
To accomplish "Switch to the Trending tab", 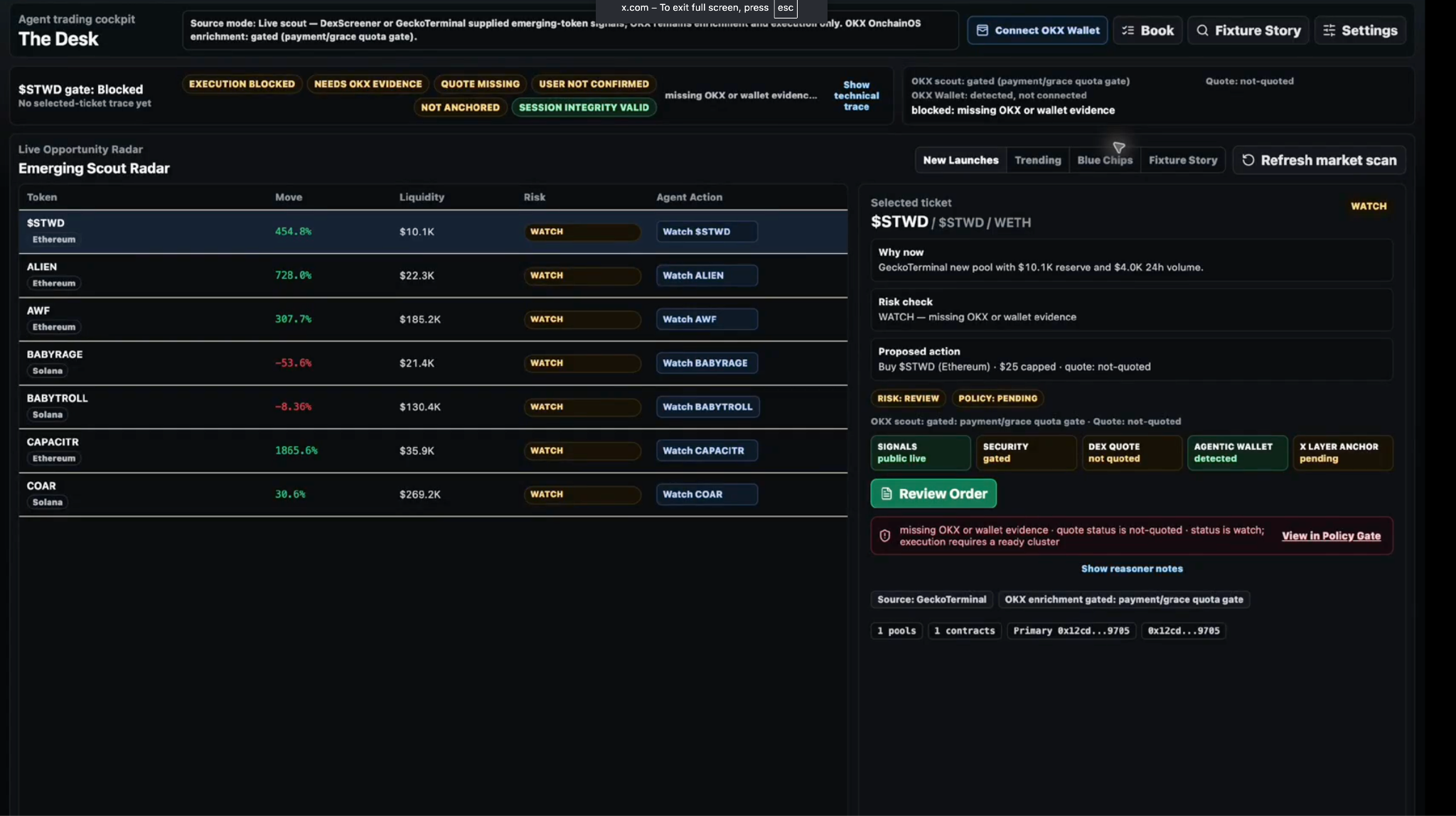I will [x=1037, y=160].
